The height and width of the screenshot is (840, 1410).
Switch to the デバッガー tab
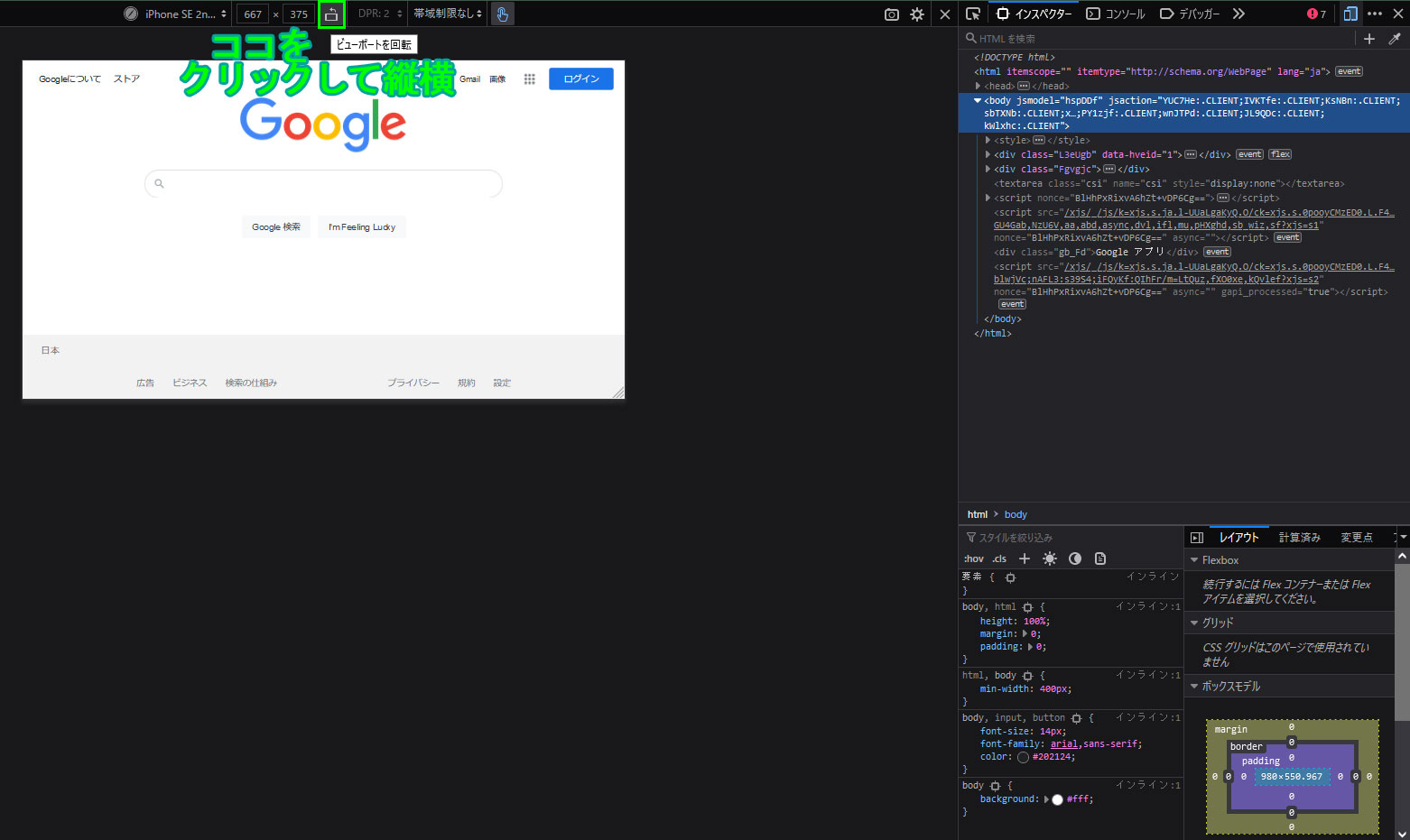1190,14
